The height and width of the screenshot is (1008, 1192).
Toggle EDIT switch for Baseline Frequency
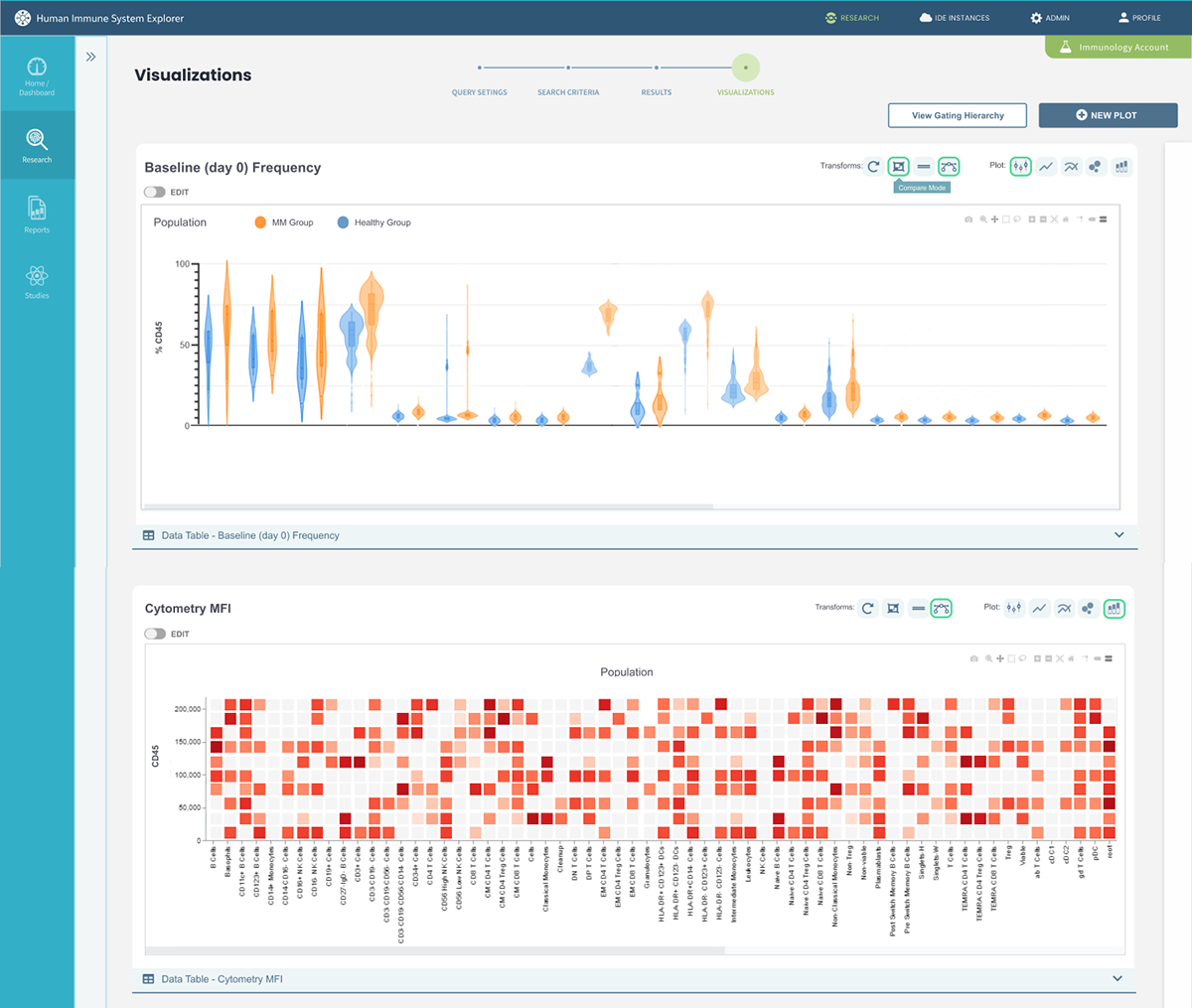(155, 192)
